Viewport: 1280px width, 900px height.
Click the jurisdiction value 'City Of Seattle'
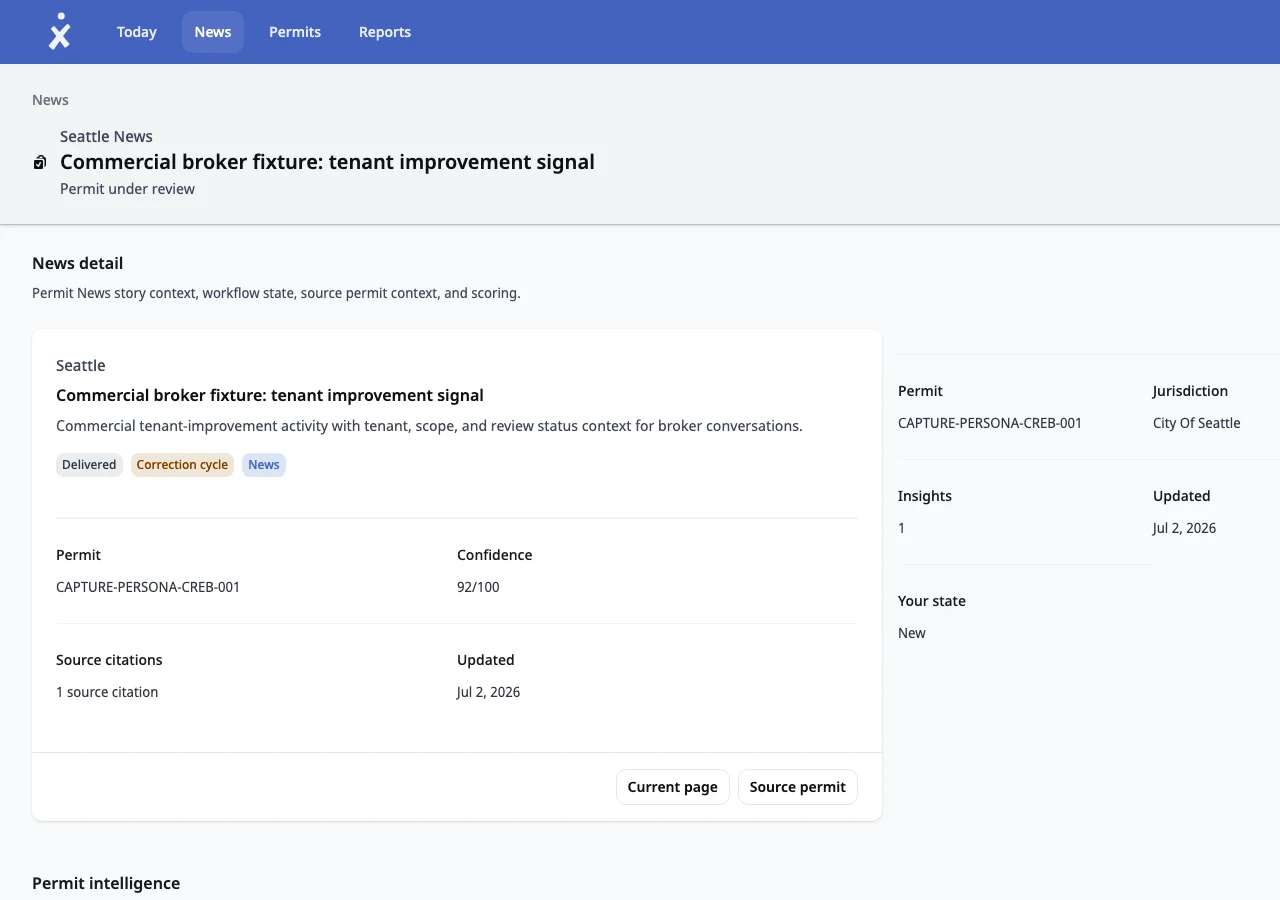pyautogui.click(x=1196, y=423)
